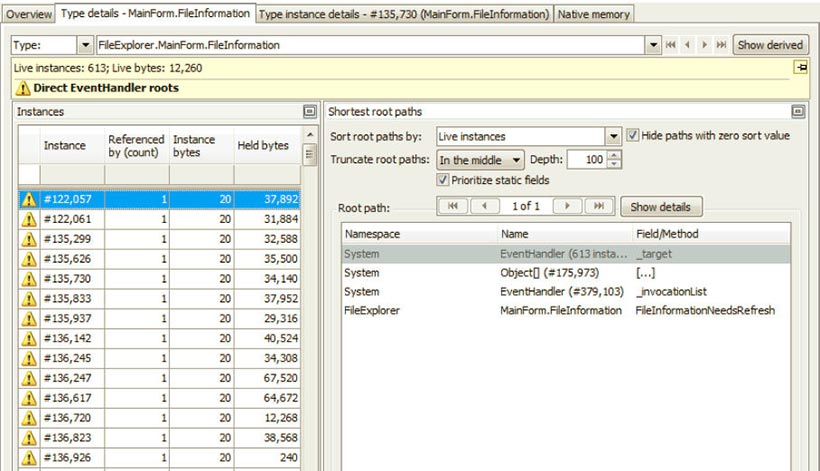Sort by Held bytes column header
Screen dimensions: 820x471
[267, 145]
